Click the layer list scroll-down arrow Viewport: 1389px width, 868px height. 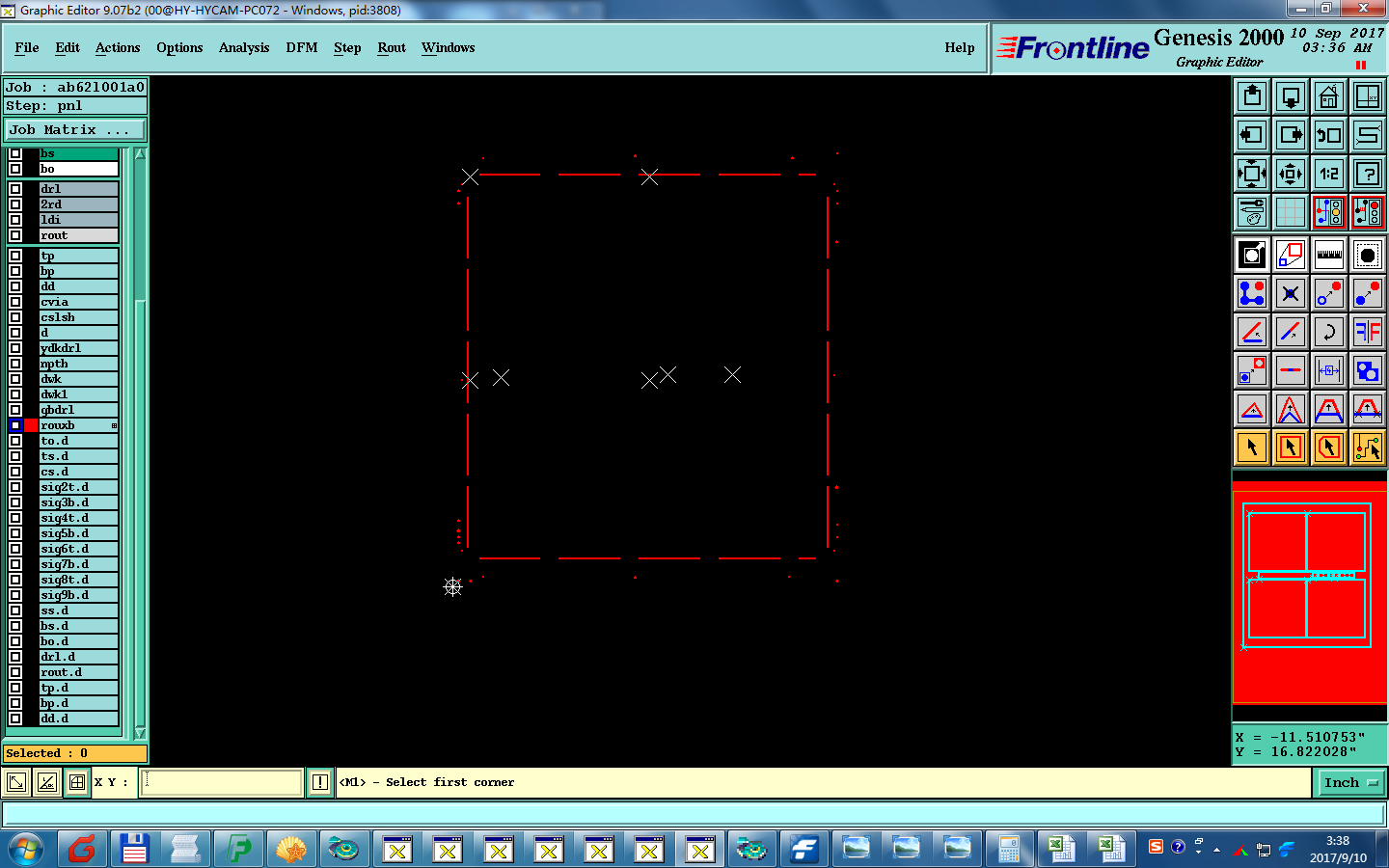(x=141, y=733)
